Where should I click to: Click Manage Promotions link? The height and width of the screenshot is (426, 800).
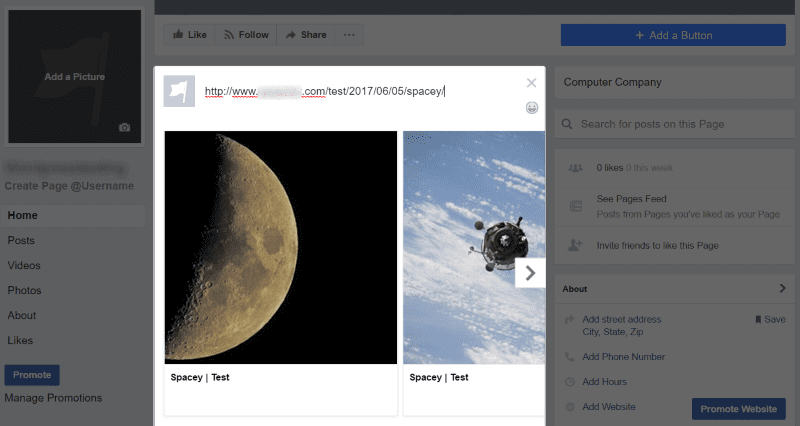(x=53, y=398)
